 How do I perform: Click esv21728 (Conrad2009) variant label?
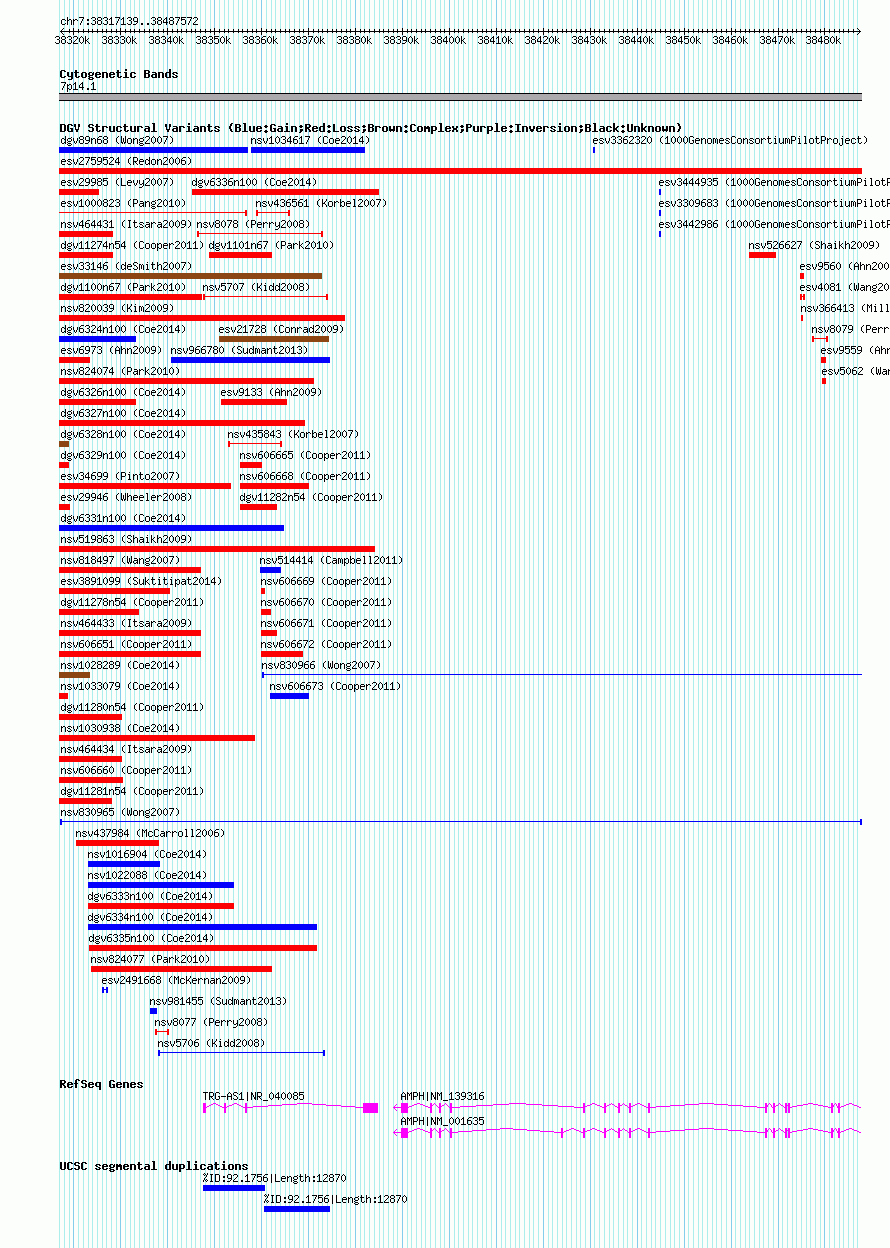pos(281,329)
